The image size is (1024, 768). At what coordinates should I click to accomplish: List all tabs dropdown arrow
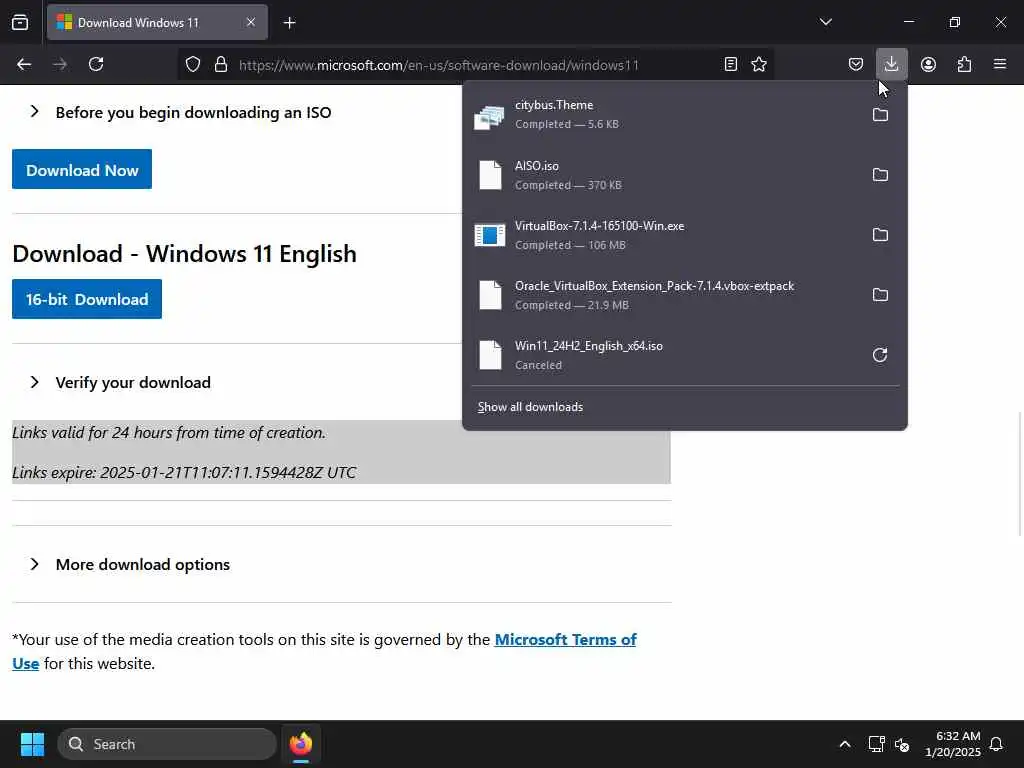pos(825,22)
